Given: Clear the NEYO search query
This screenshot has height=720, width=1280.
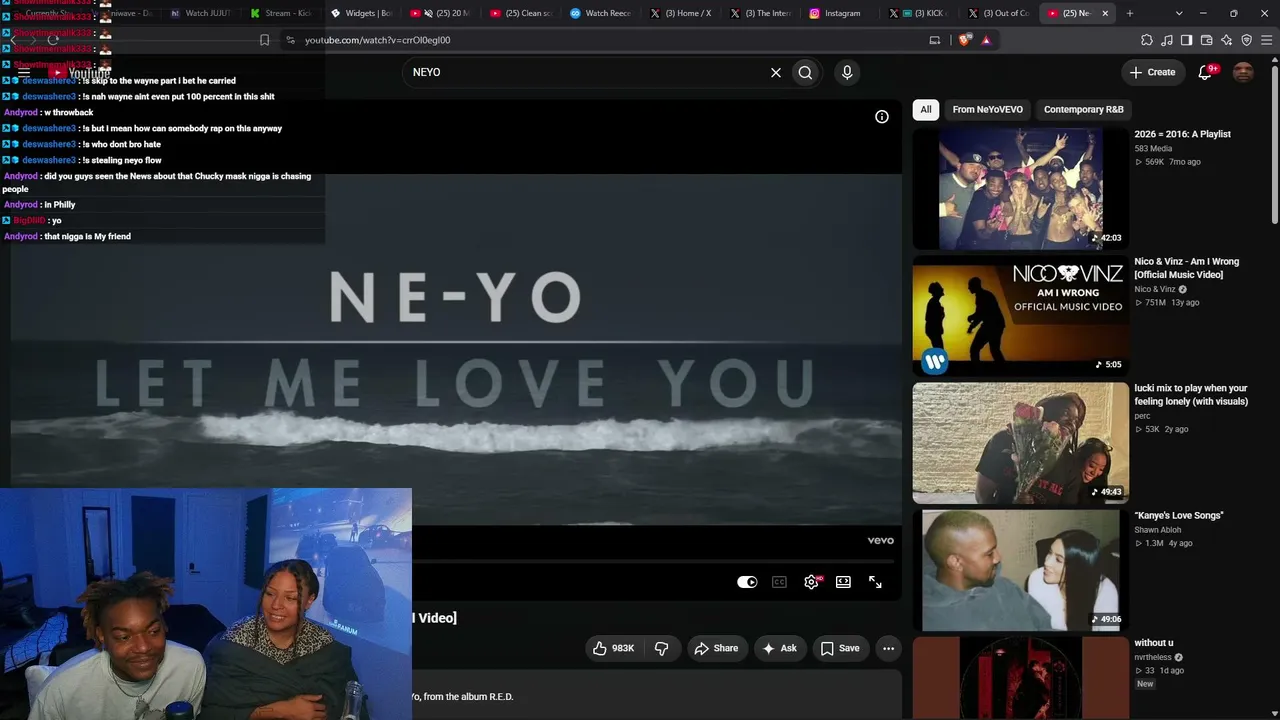Looking at the screenshot, I should point(775,72).
